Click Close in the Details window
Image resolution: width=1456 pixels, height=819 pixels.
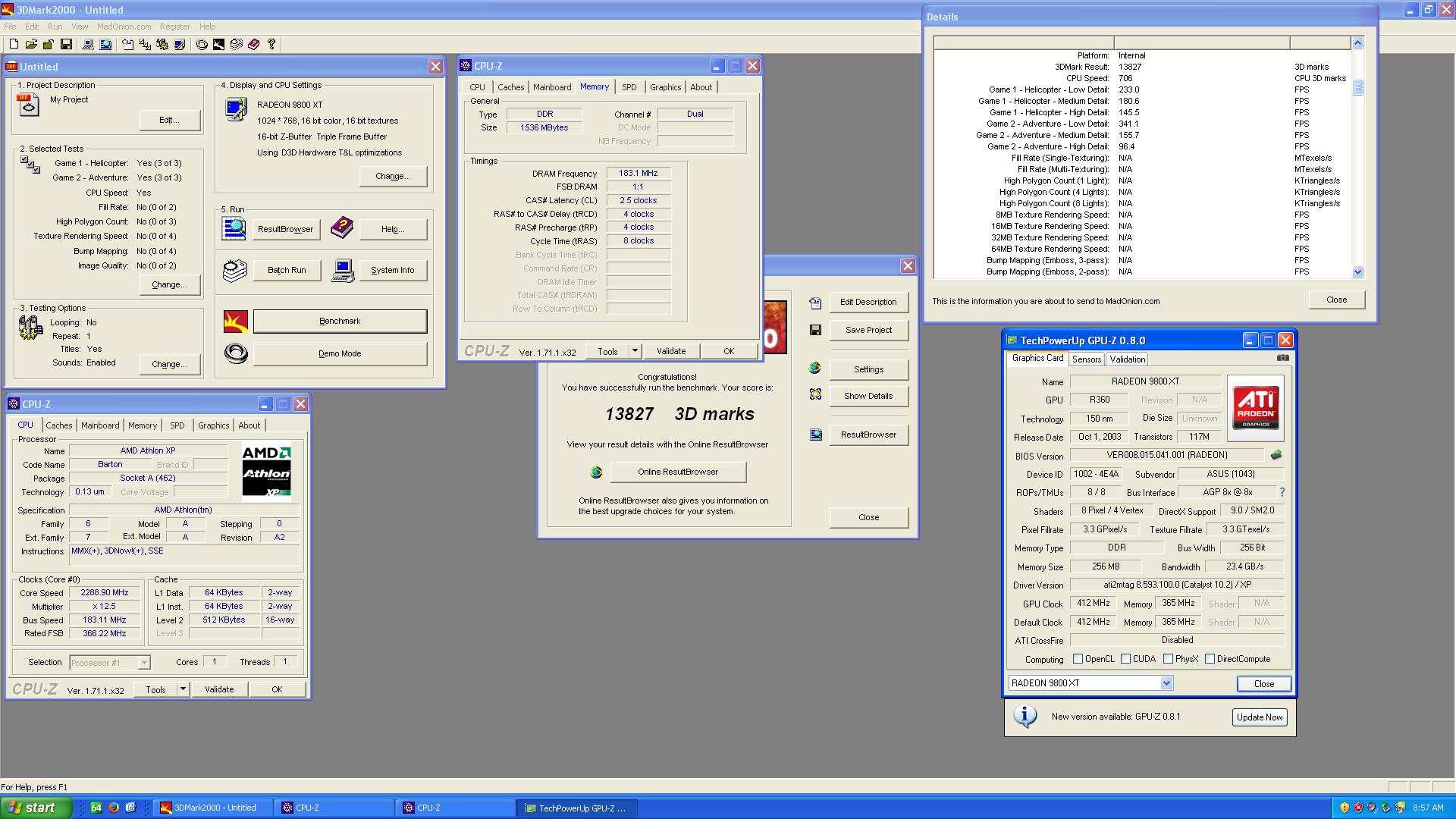tap(1336, 300)
